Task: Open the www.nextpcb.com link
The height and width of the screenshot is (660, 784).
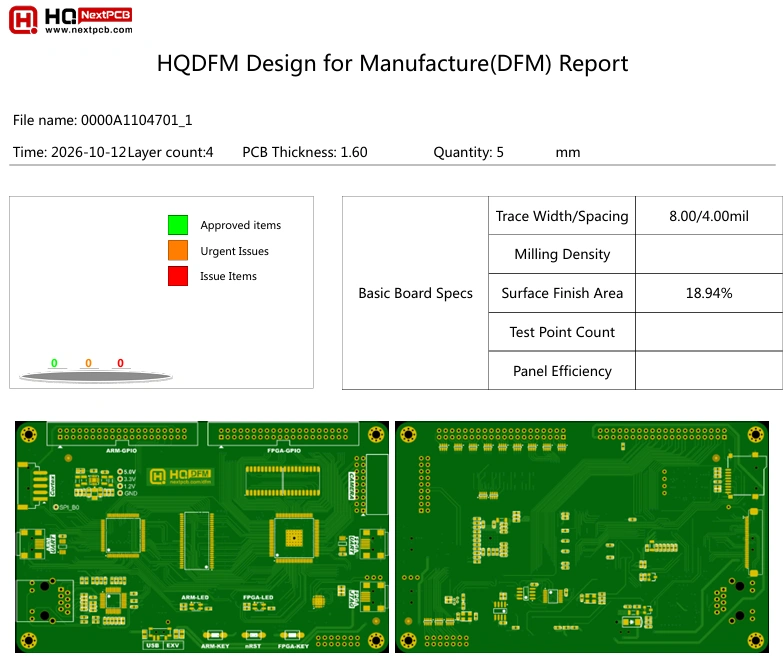Action: coord(89,30)
